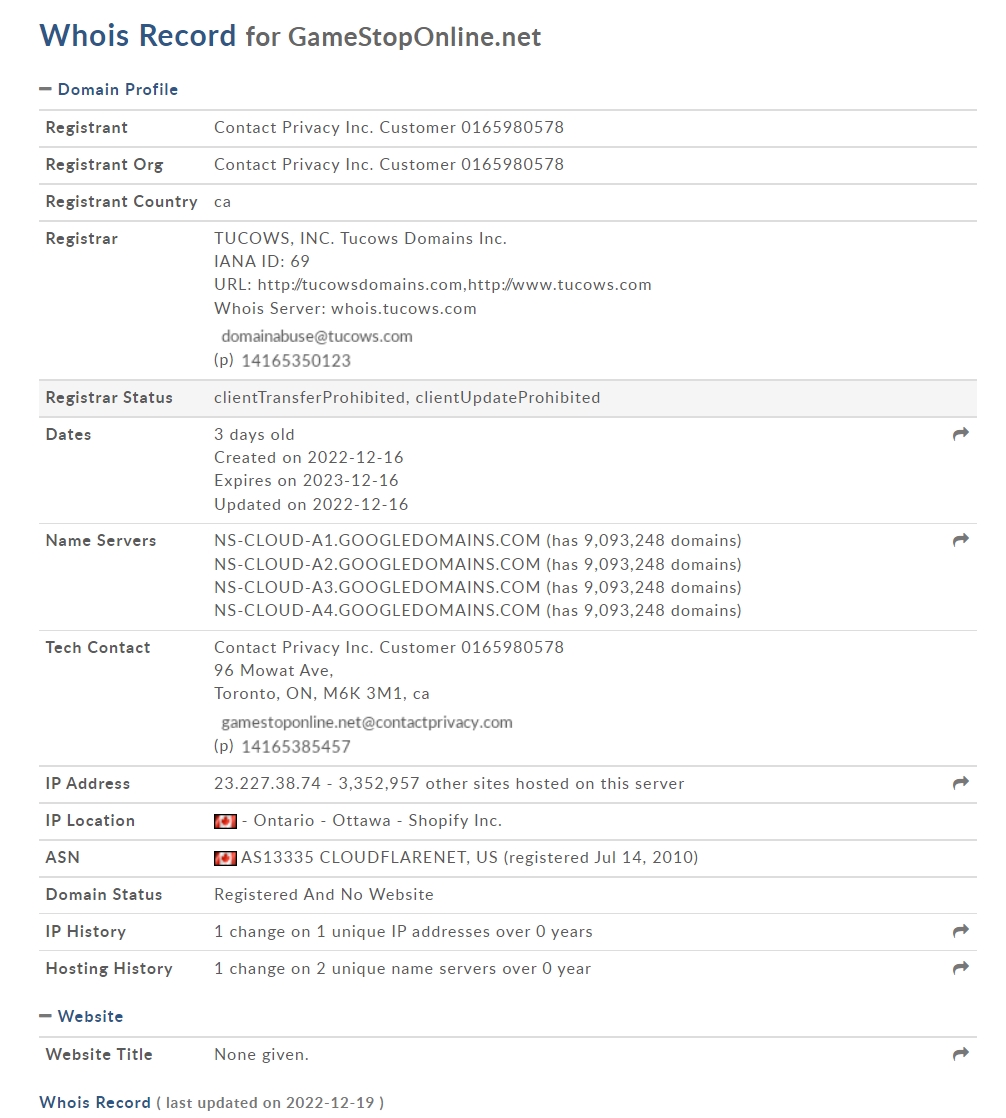Click tech contact phone 14165385457
Viewport: 1006px width, 1118px height.
(x=296, y=747)
